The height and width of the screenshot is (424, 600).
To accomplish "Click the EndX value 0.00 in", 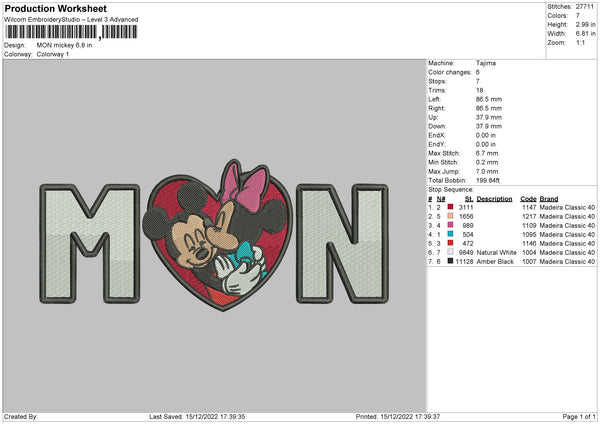I will [486, 135].
